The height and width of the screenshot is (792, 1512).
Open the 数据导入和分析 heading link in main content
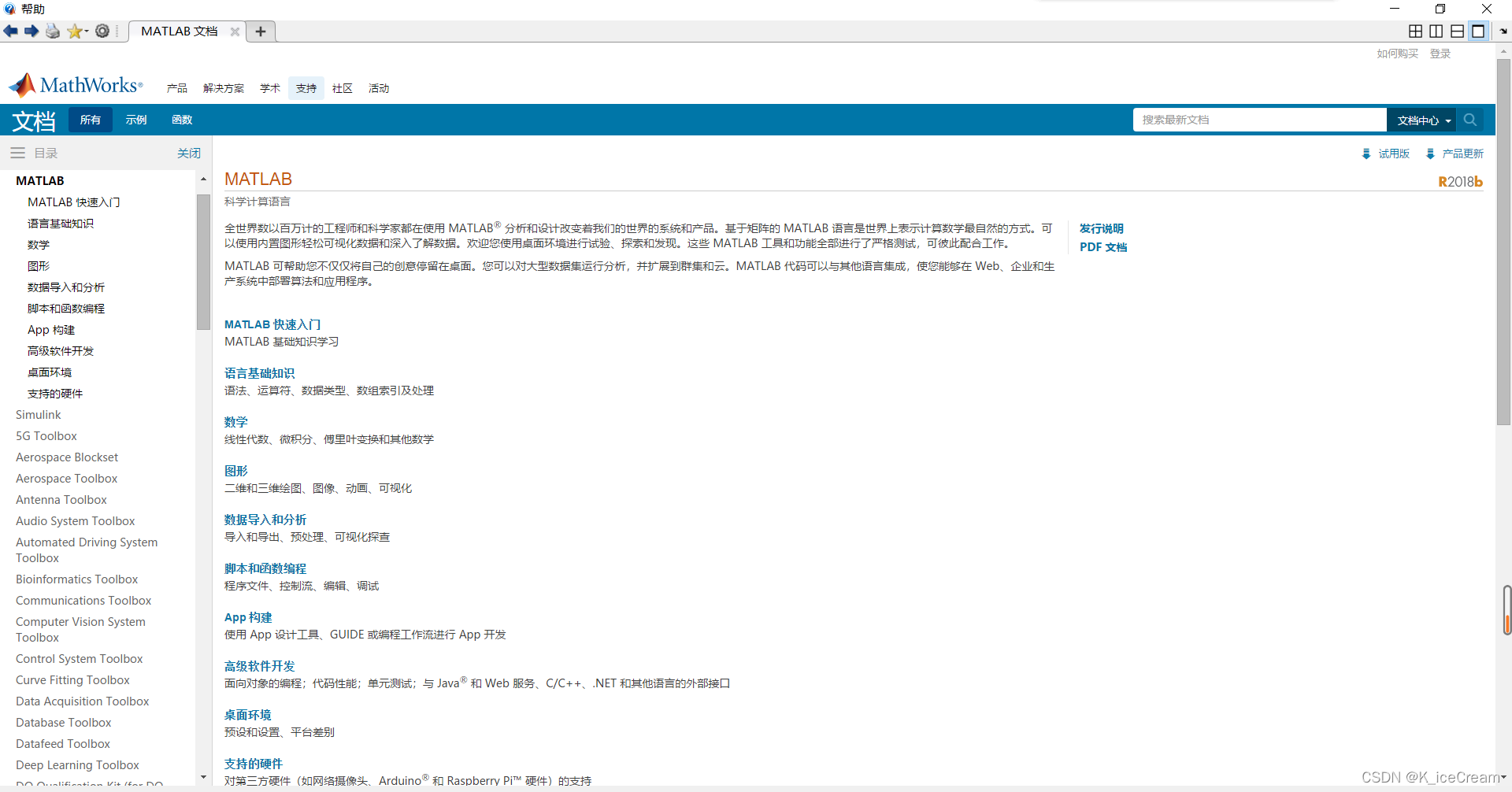click(x=265, y=520)
